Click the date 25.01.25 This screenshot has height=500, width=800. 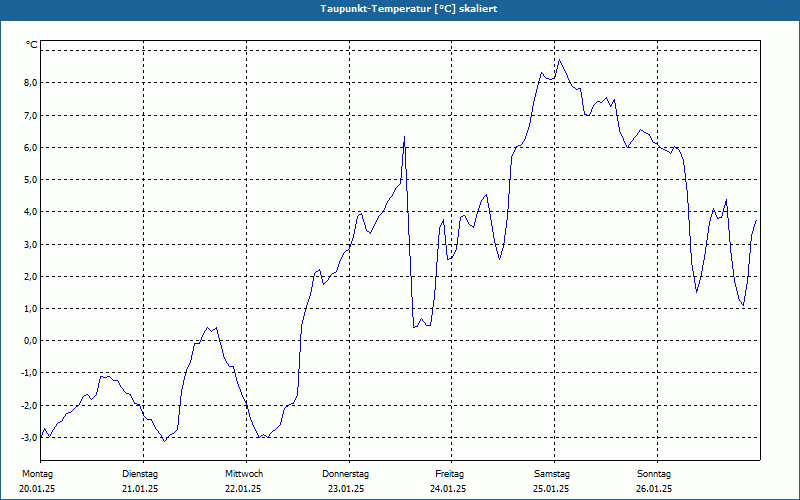(x=552, y=489)
